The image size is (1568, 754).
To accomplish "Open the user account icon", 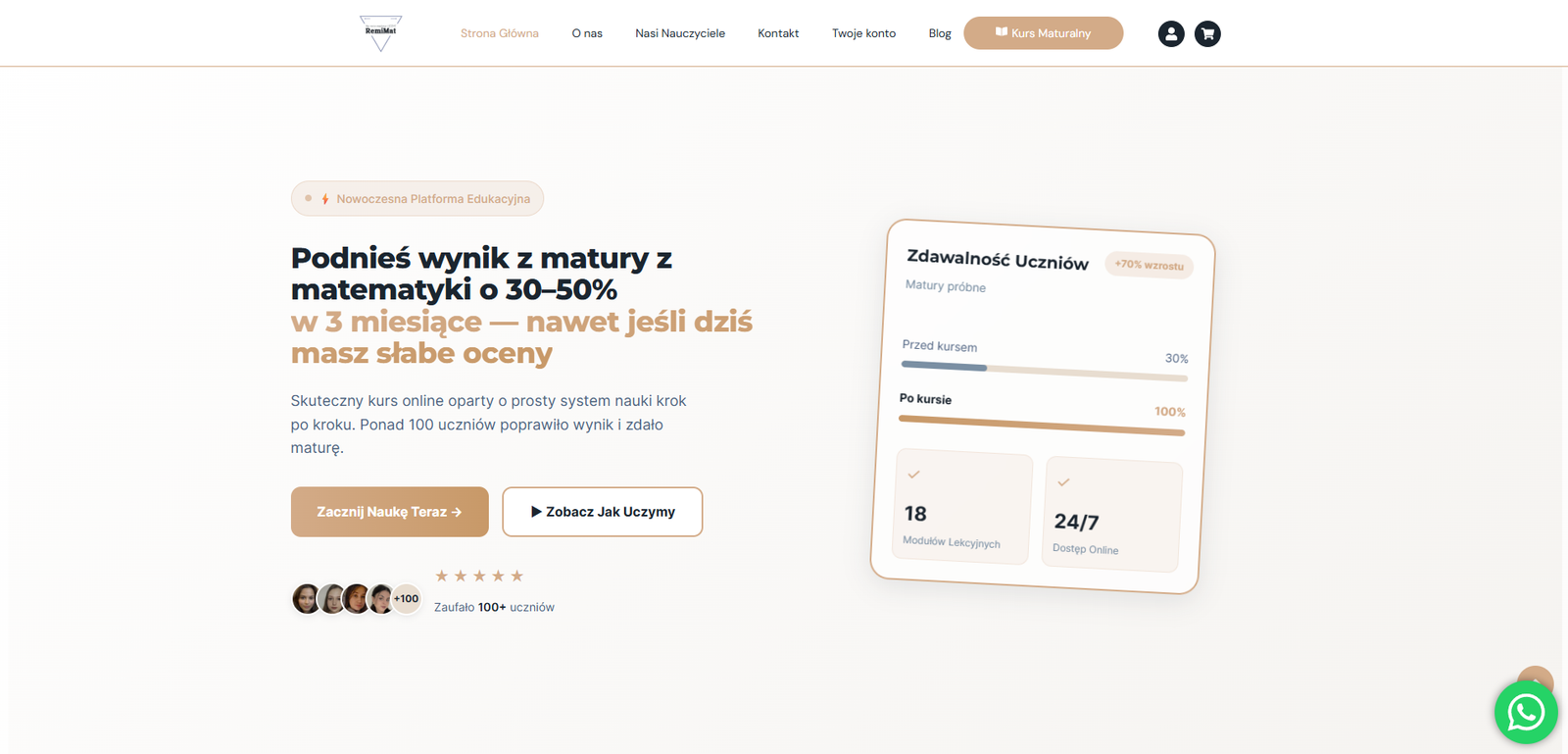I will point(1171,34).
